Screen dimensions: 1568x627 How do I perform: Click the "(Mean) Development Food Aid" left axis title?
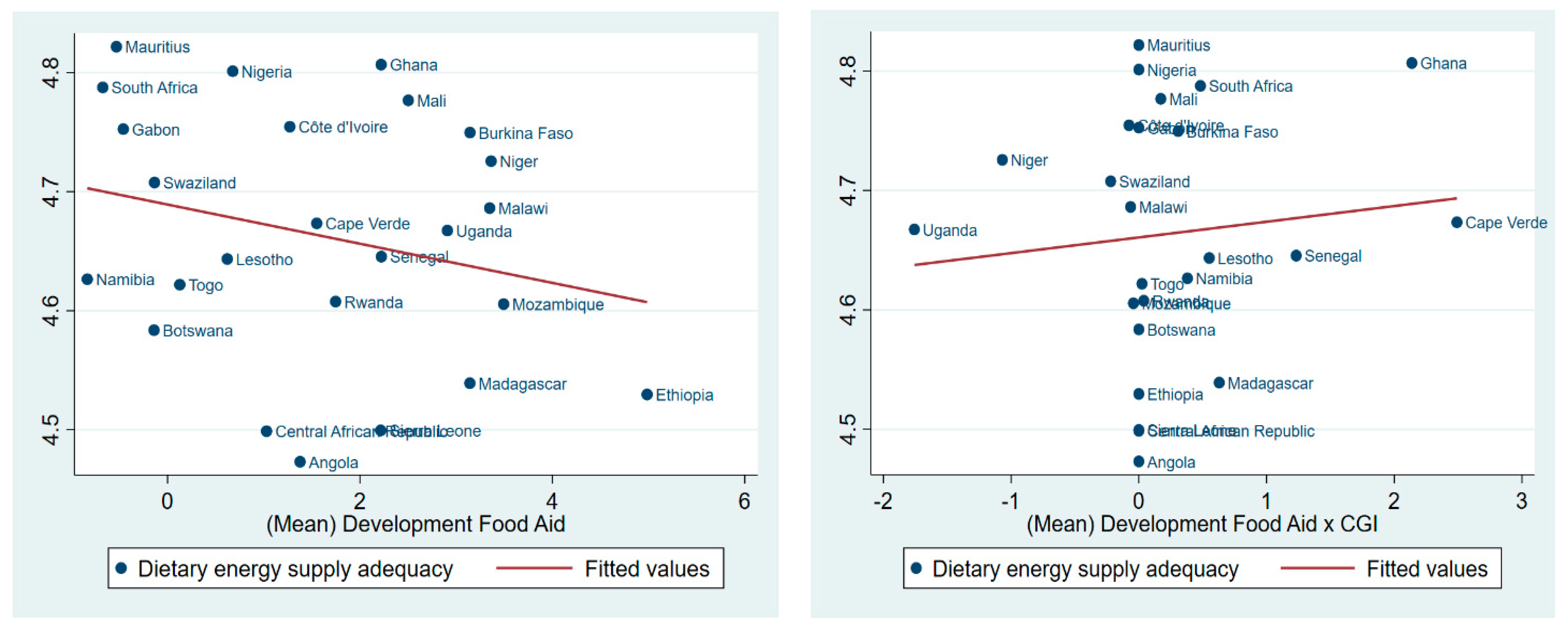click(415, 523)
